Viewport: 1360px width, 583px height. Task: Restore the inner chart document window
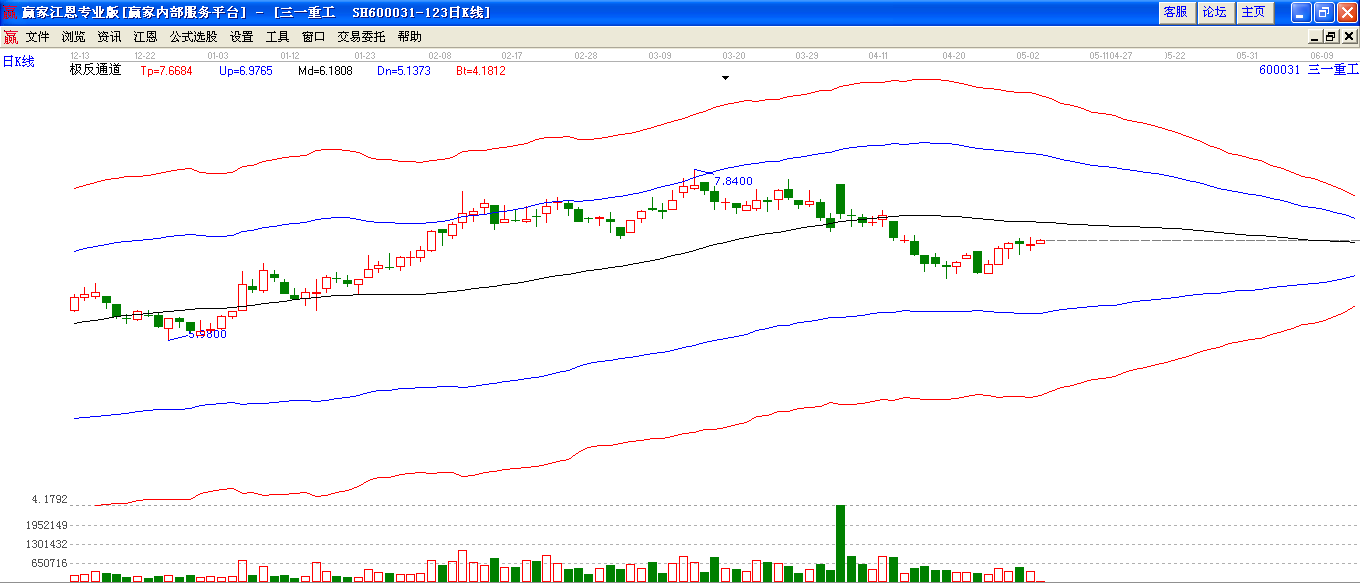(1331, 37)
